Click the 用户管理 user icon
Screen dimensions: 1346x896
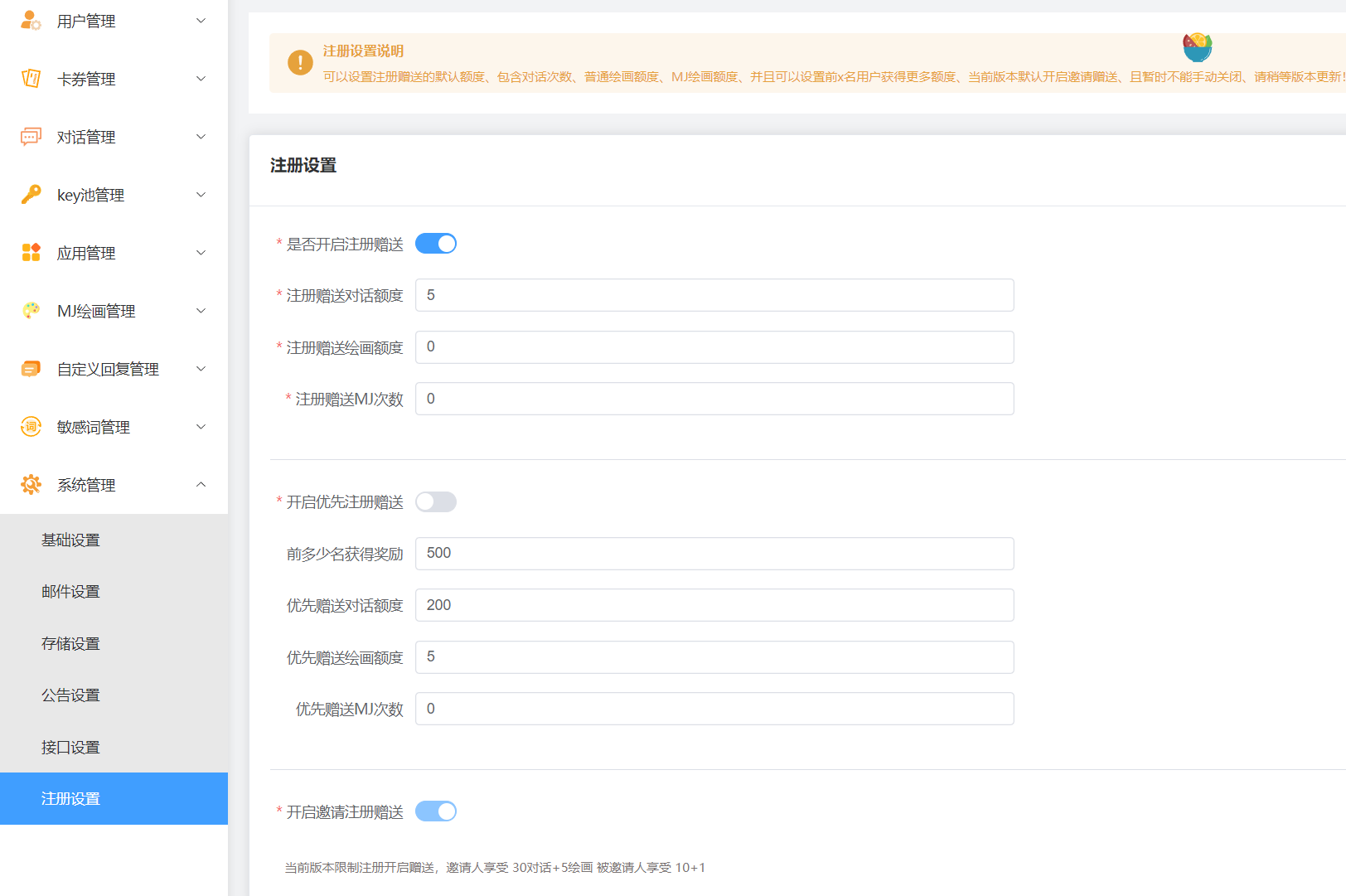[31, 21]
